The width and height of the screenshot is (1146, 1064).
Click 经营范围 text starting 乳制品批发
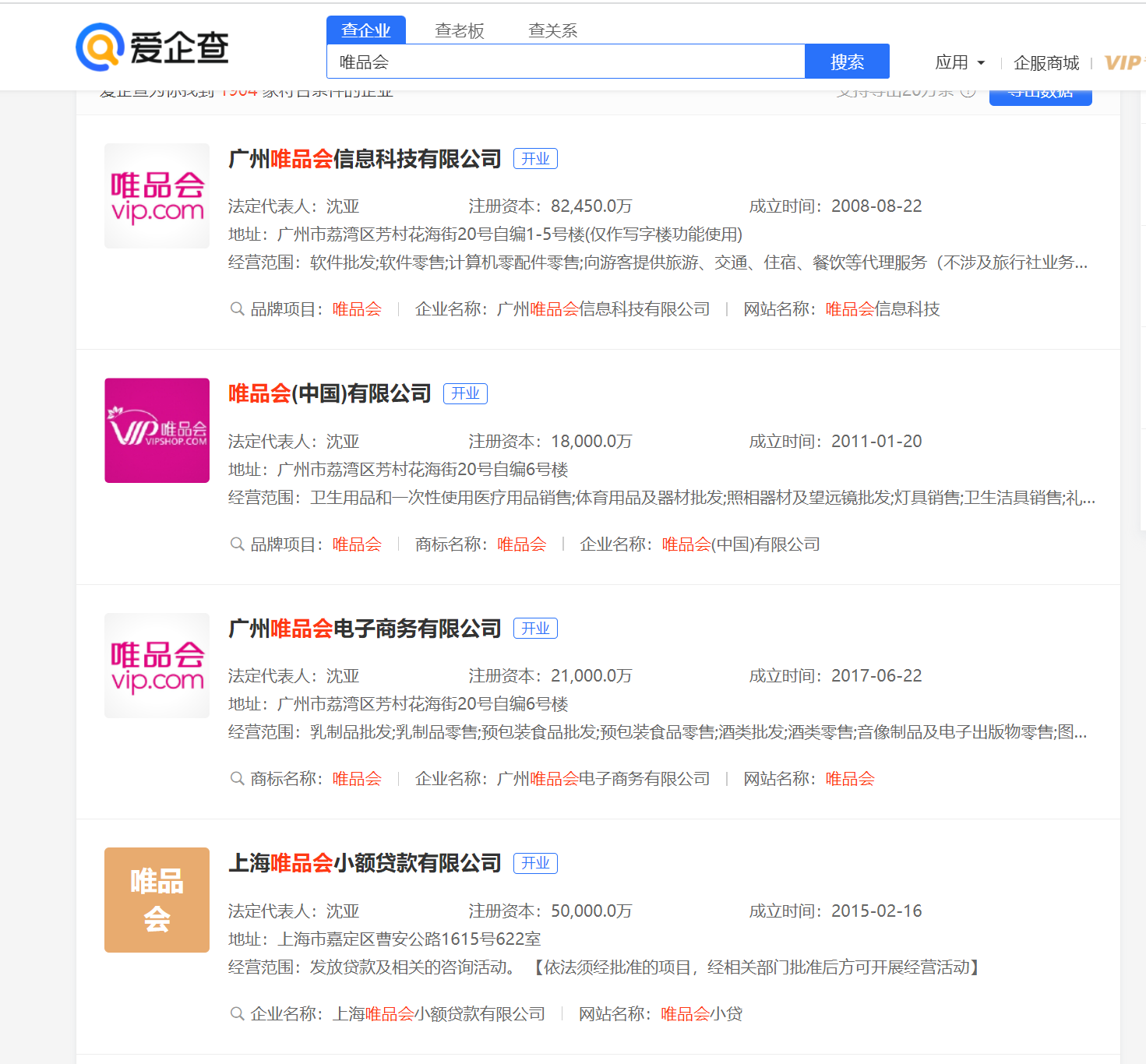coord(699,732)
